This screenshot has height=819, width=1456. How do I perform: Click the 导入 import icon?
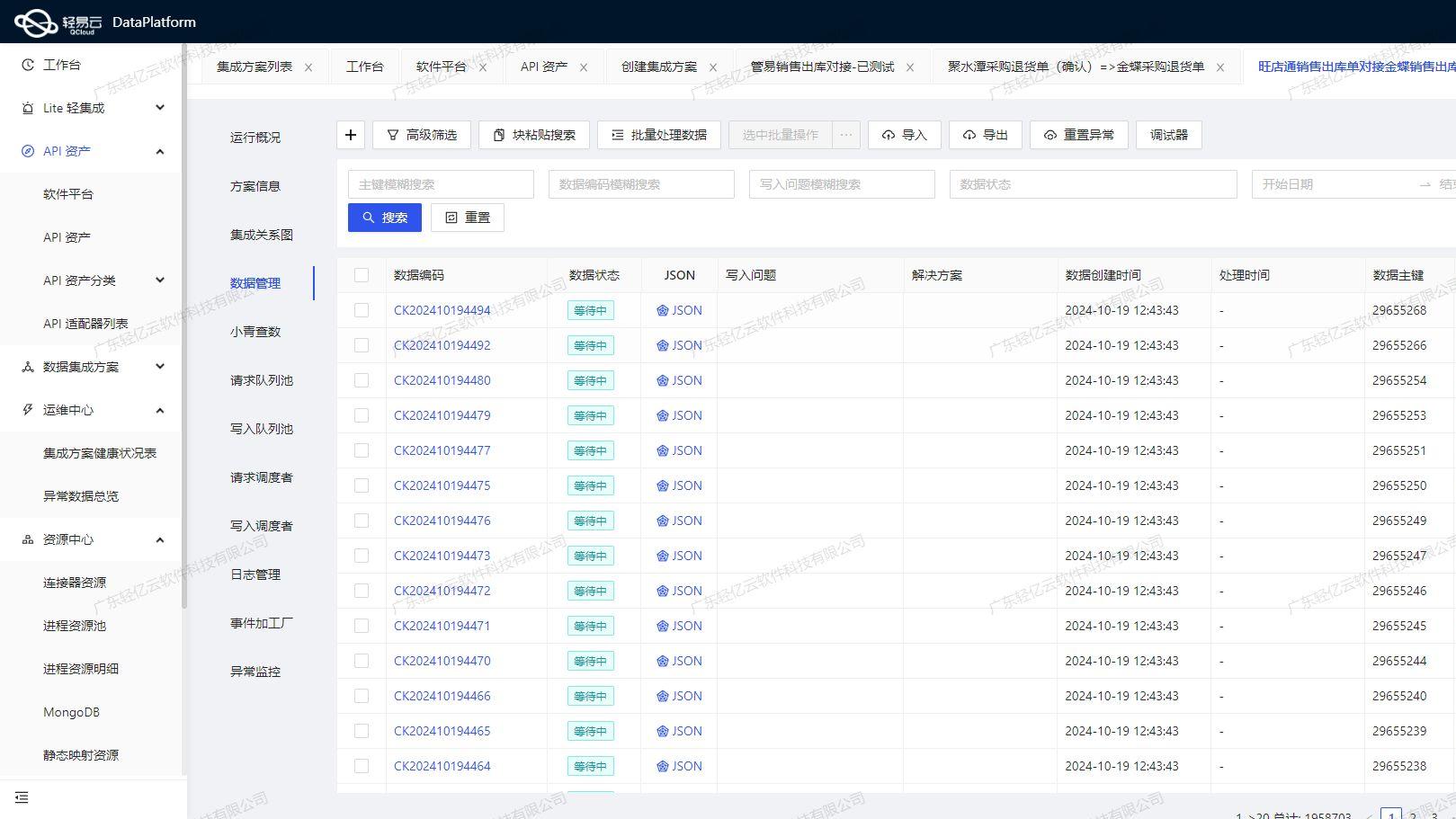(x=889, y=135)
